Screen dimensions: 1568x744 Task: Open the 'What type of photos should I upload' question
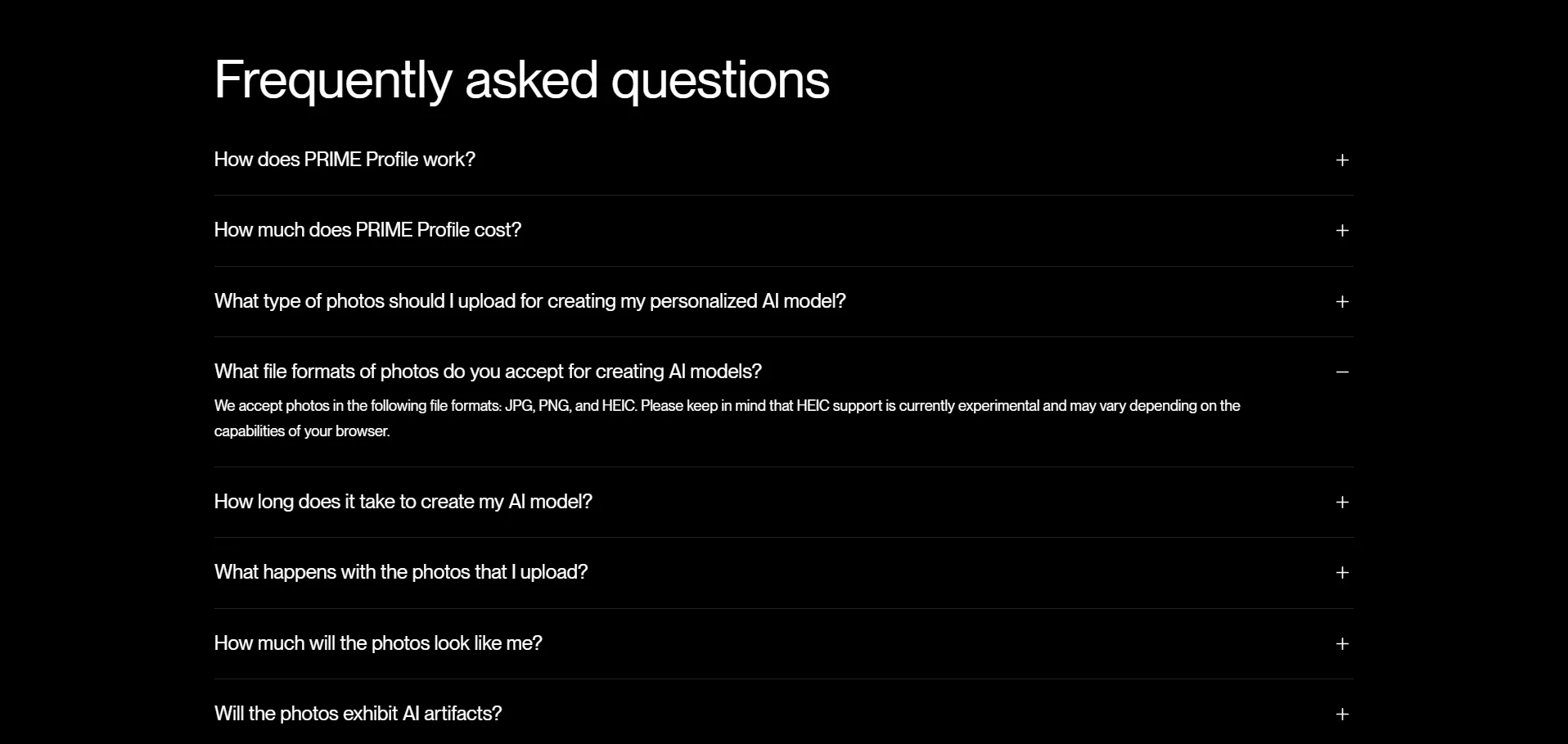pos(529,301)
